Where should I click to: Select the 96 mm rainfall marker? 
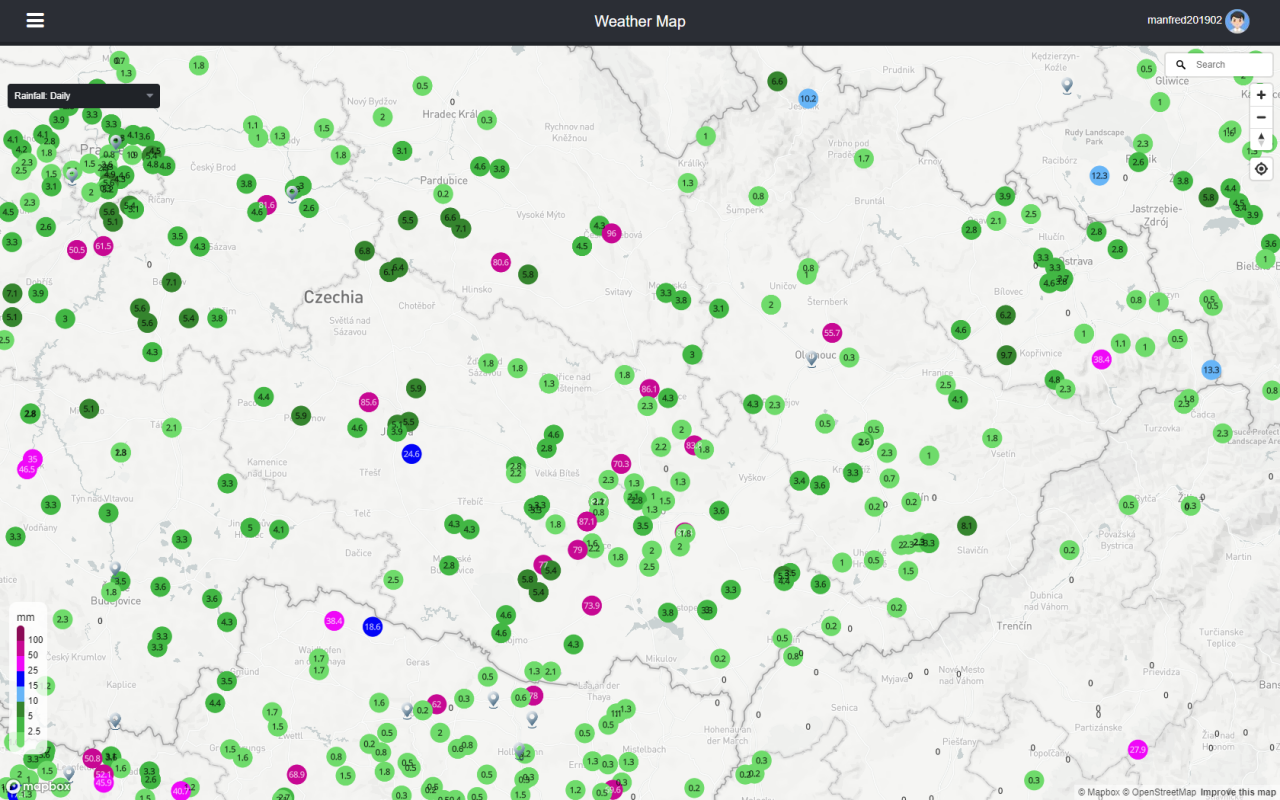tap(611, 233)
